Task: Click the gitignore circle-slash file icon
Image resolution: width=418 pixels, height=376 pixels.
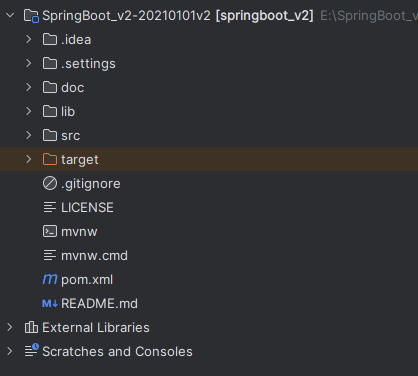Action: pos(50,183)
